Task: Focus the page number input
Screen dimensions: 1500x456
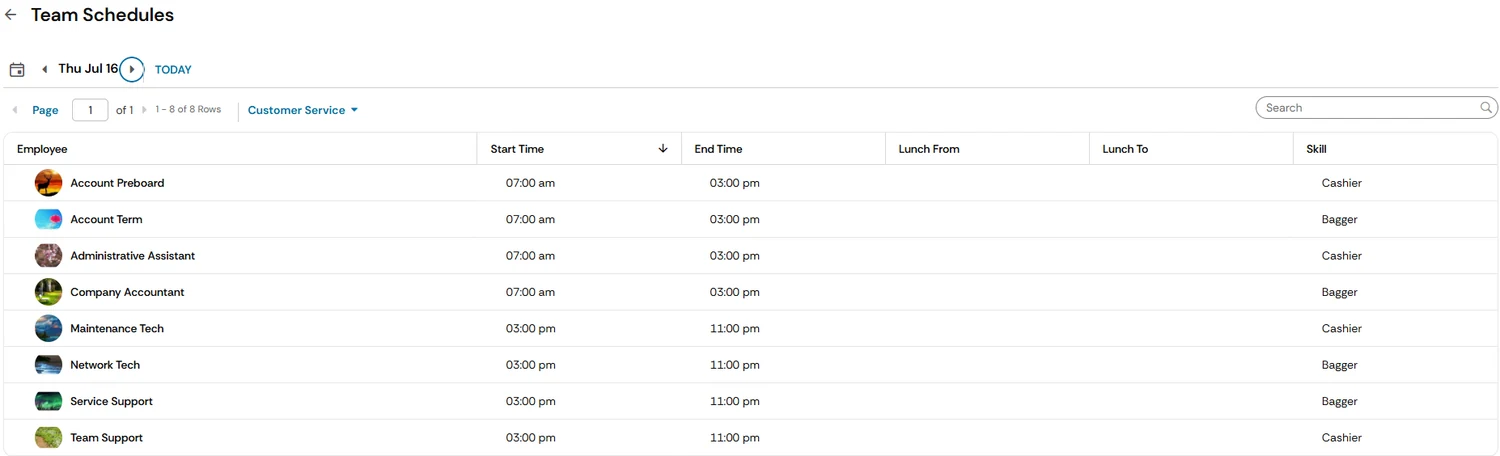Action: coord(90,110)
